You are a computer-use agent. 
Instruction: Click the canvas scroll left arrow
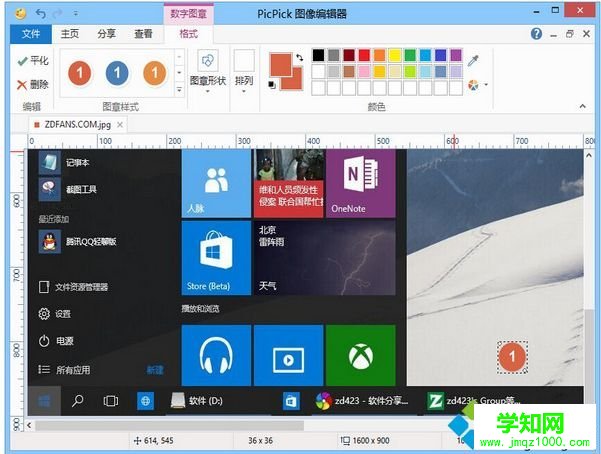pos(29,425)
